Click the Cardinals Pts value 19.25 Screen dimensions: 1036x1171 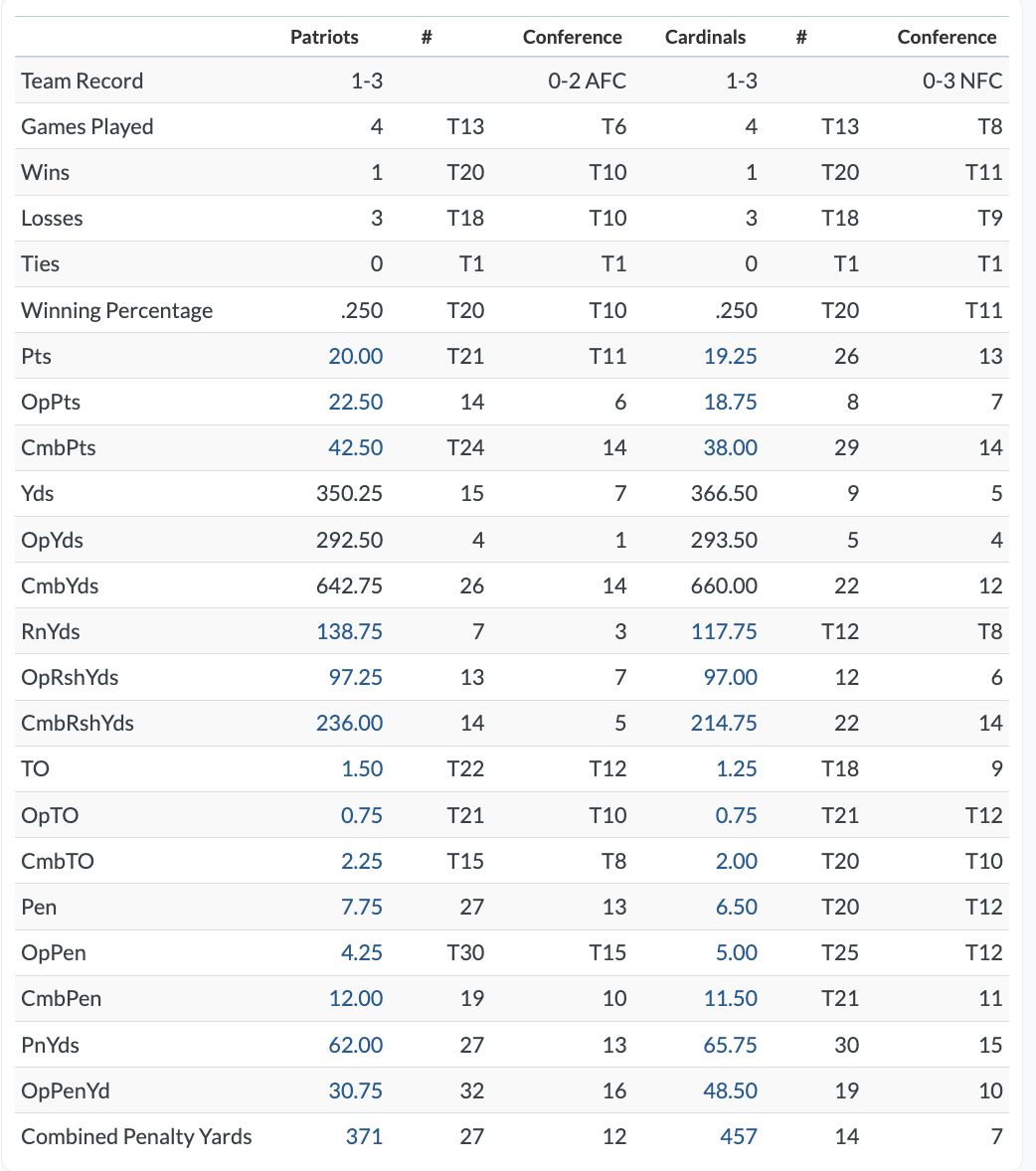(730, 356)
